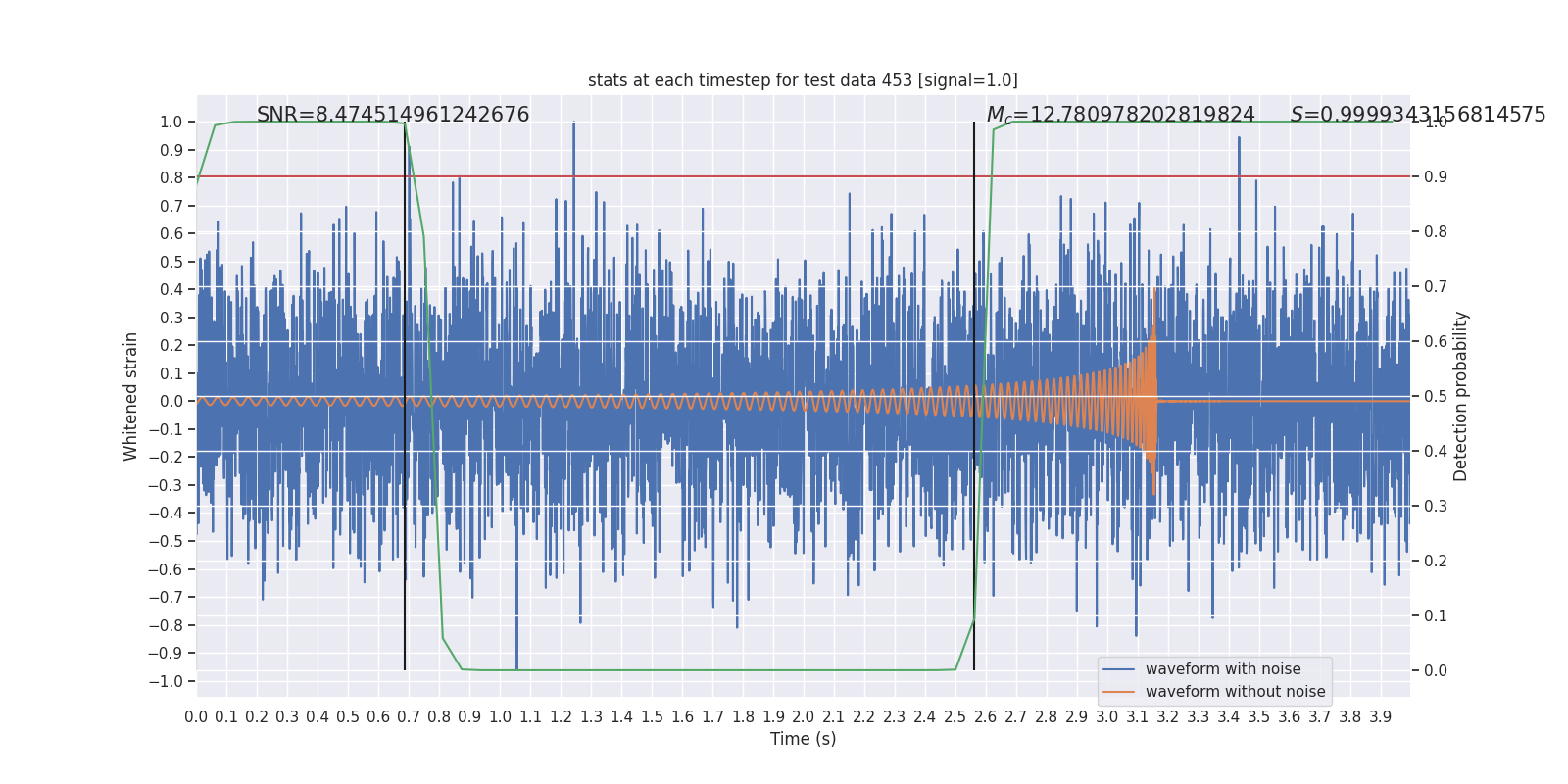This screenshot has width=1568, height=784.
Task: Select the orange legend line swatch
Action: tap(1118, 692)
